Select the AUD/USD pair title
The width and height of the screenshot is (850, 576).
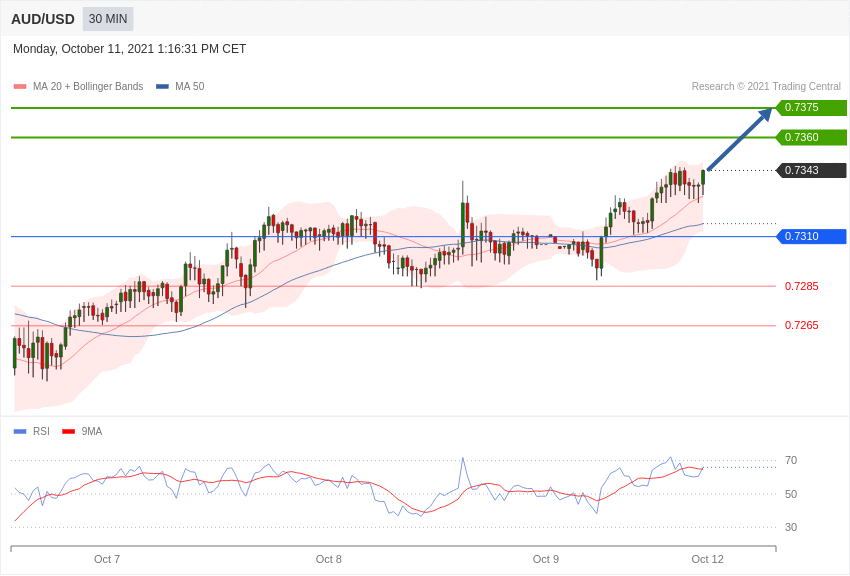click(43, 20)
